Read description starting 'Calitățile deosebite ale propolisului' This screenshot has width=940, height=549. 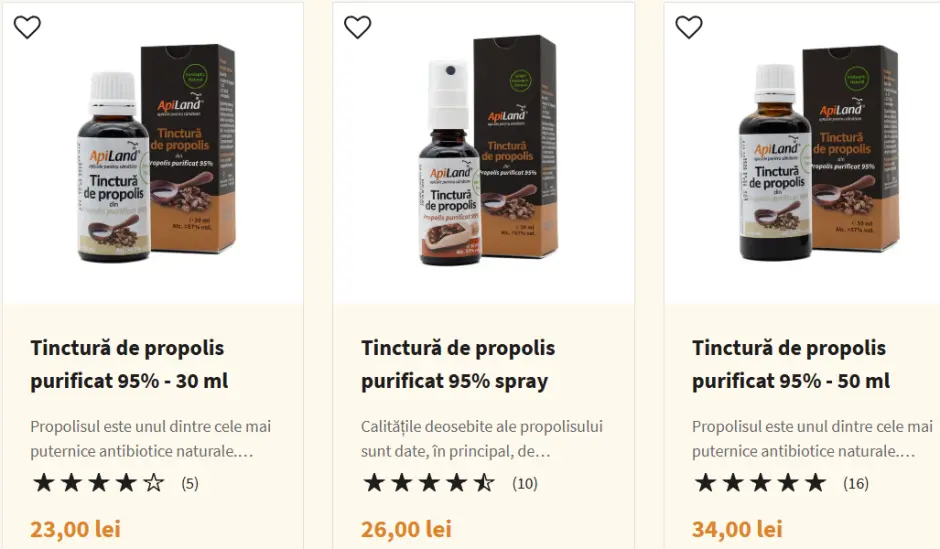tap(482, 438)
